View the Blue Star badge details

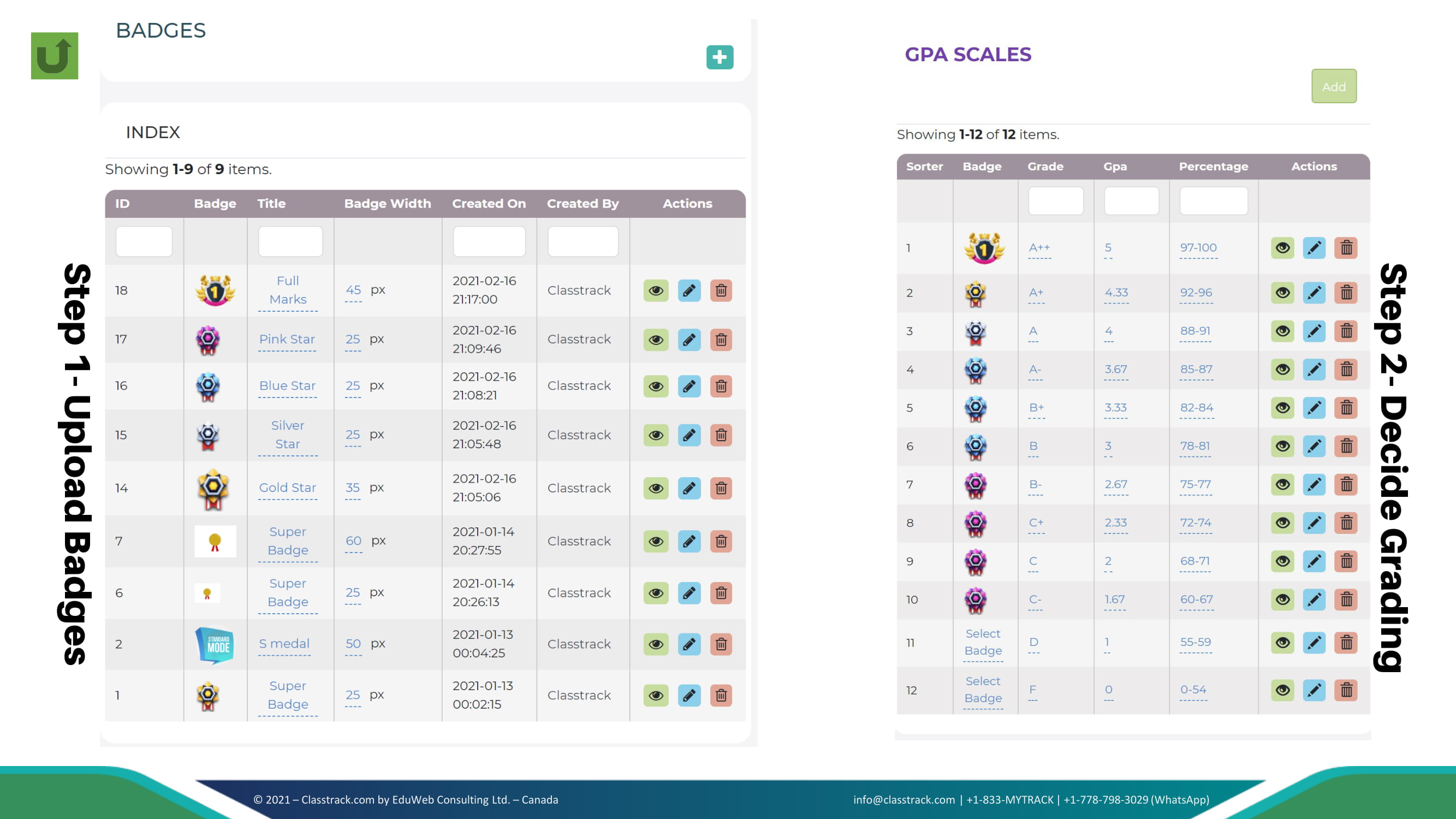pos(656,386)
